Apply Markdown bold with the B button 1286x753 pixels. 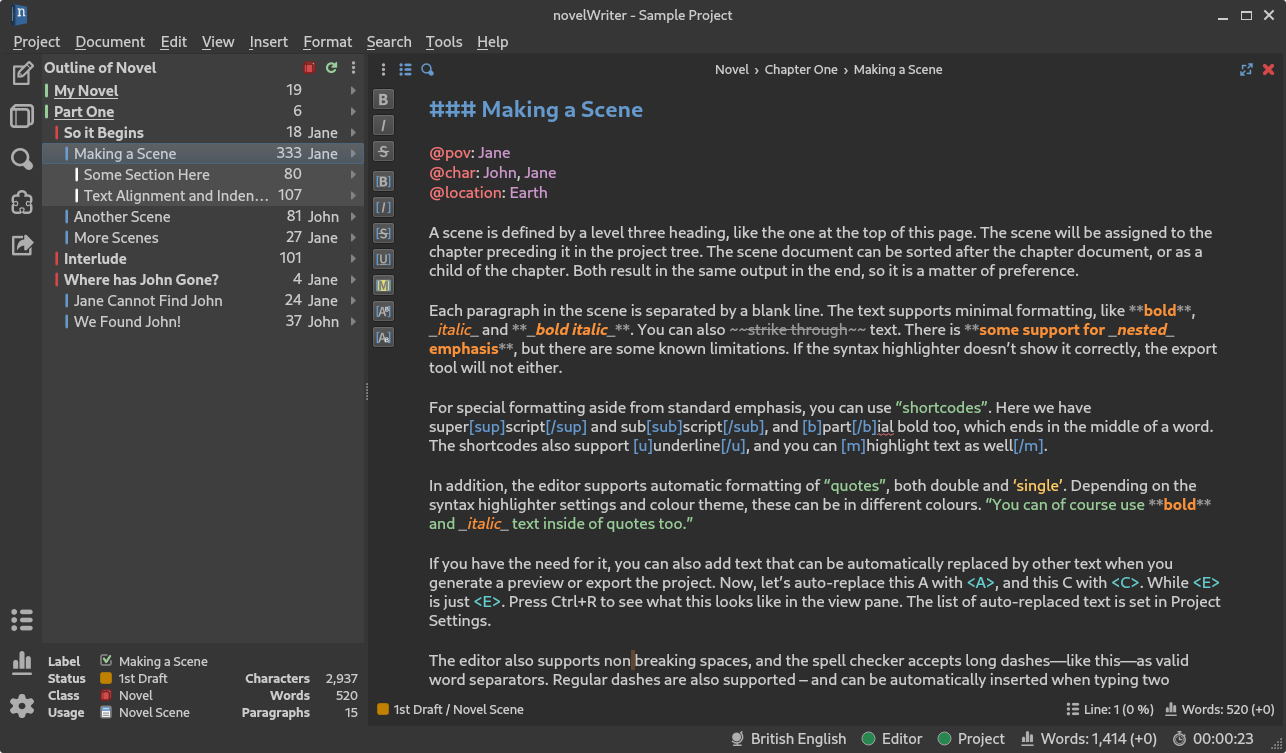point(383,99)
